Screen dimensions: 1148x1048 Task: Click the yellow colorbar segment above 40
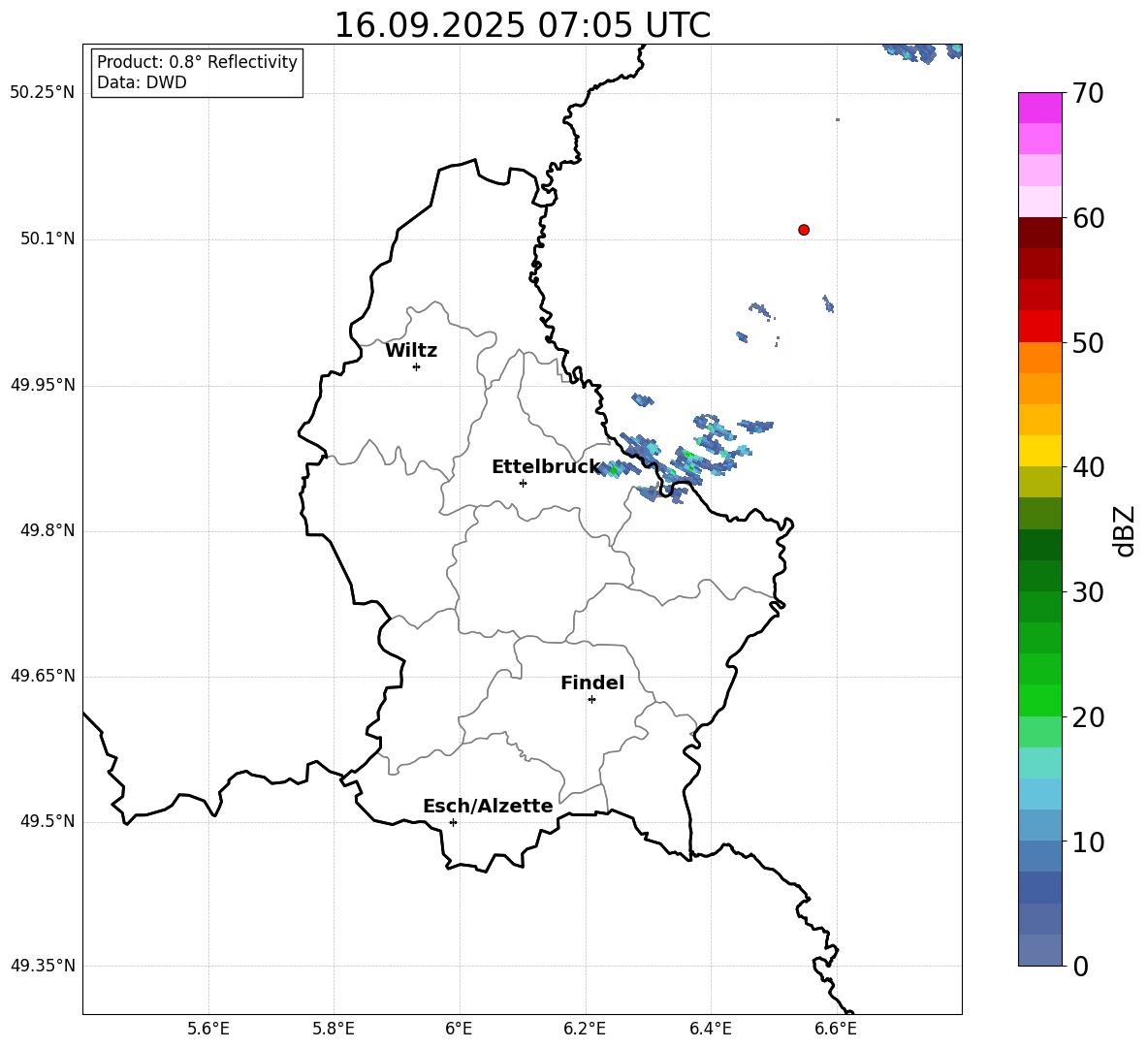point(1039,451)
